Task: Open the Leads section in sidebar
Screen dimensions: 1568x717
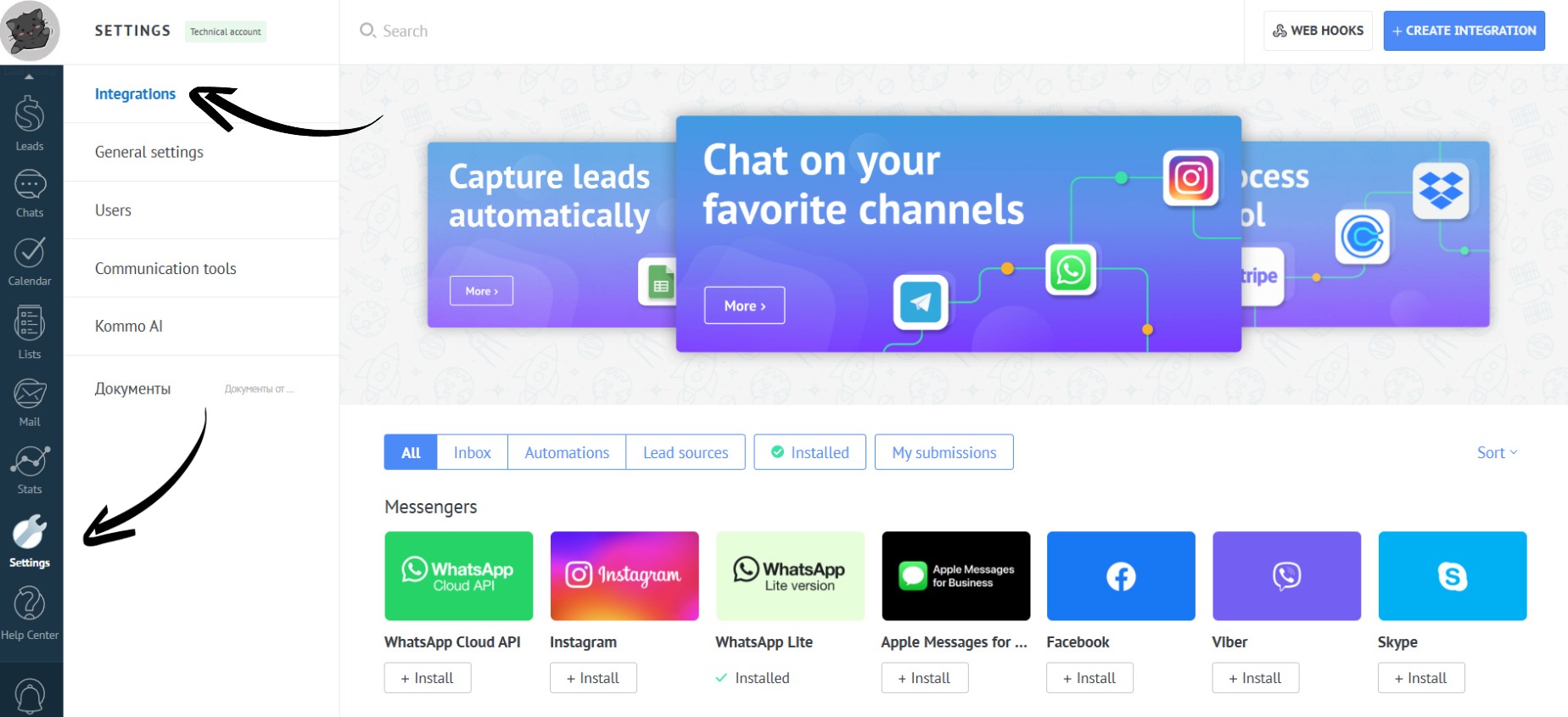Action: pyautogui.click(x=30, y=123)
